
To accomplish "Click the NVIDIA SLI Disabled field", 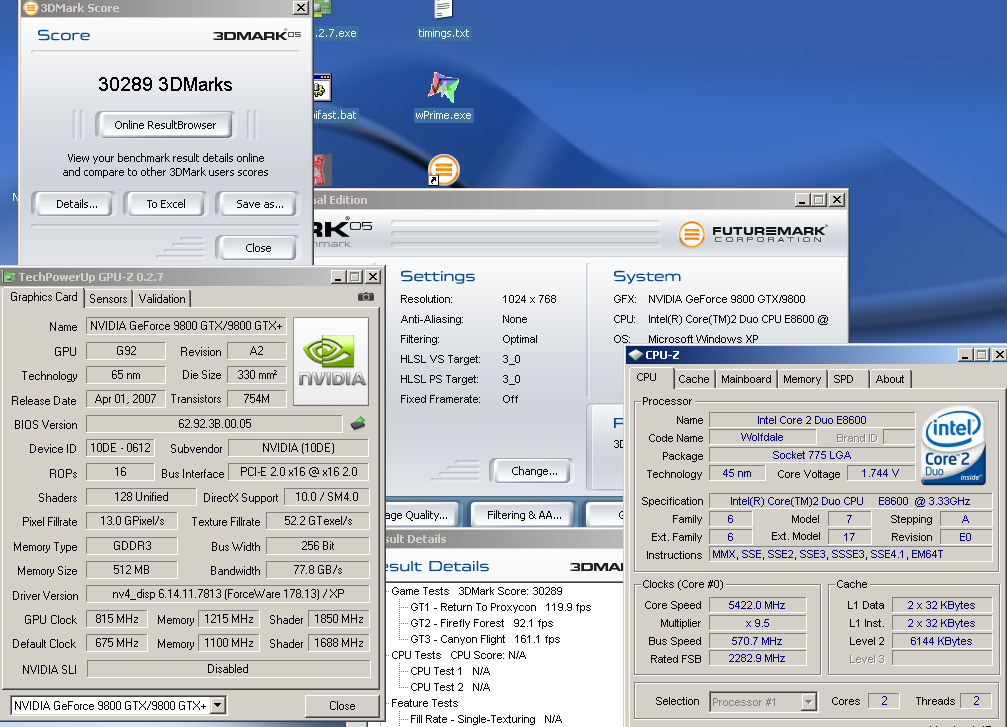I will point(228,669).
